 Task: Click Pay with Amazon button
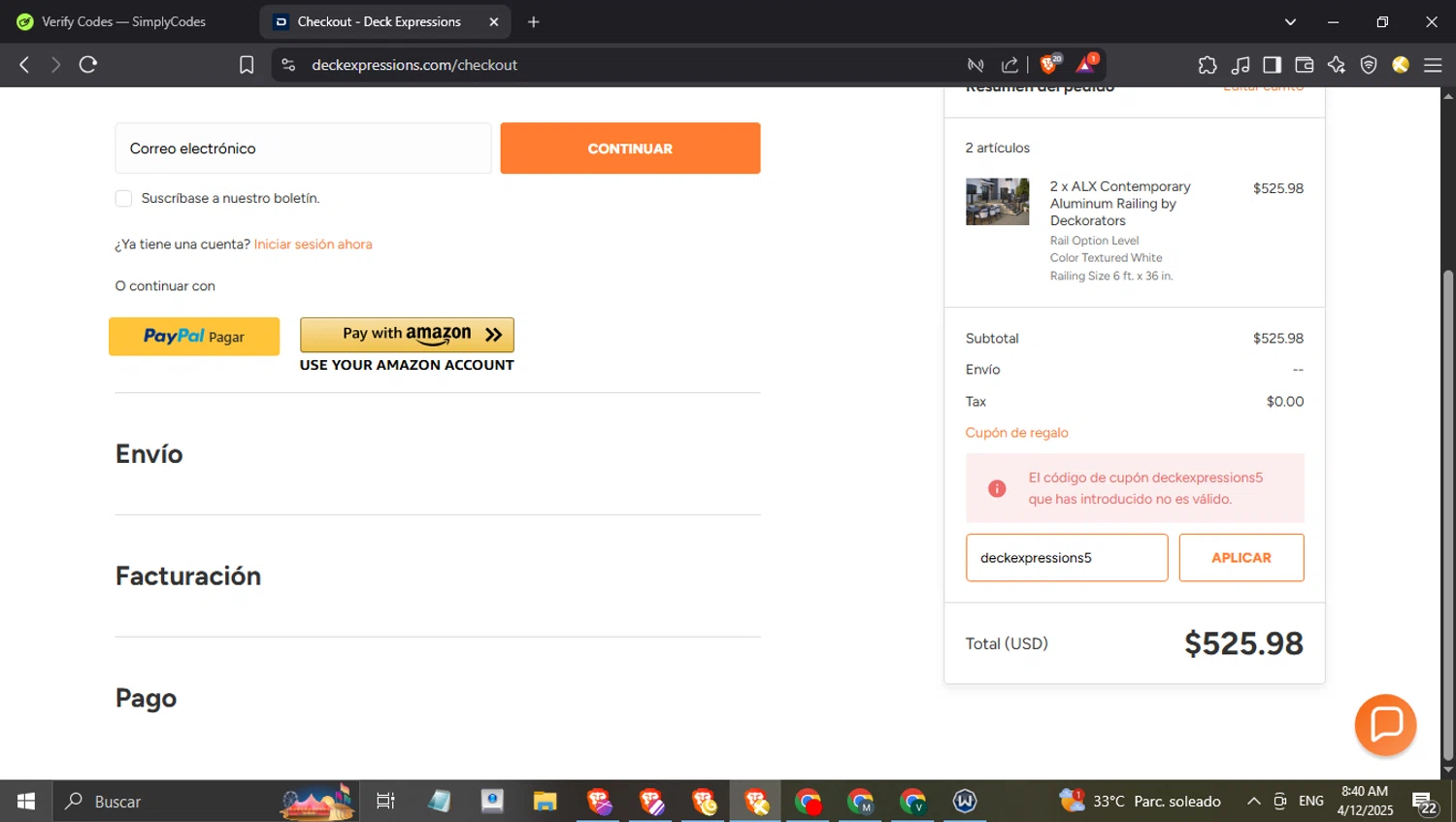[x=407, y=335]
